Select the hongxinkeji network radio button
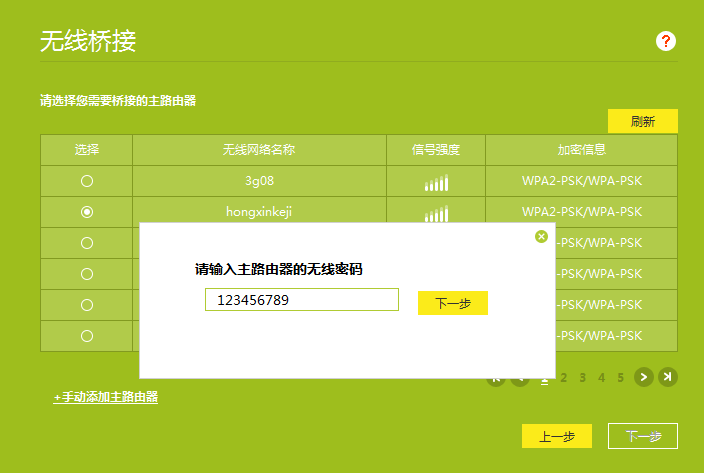 click(87, 212)
